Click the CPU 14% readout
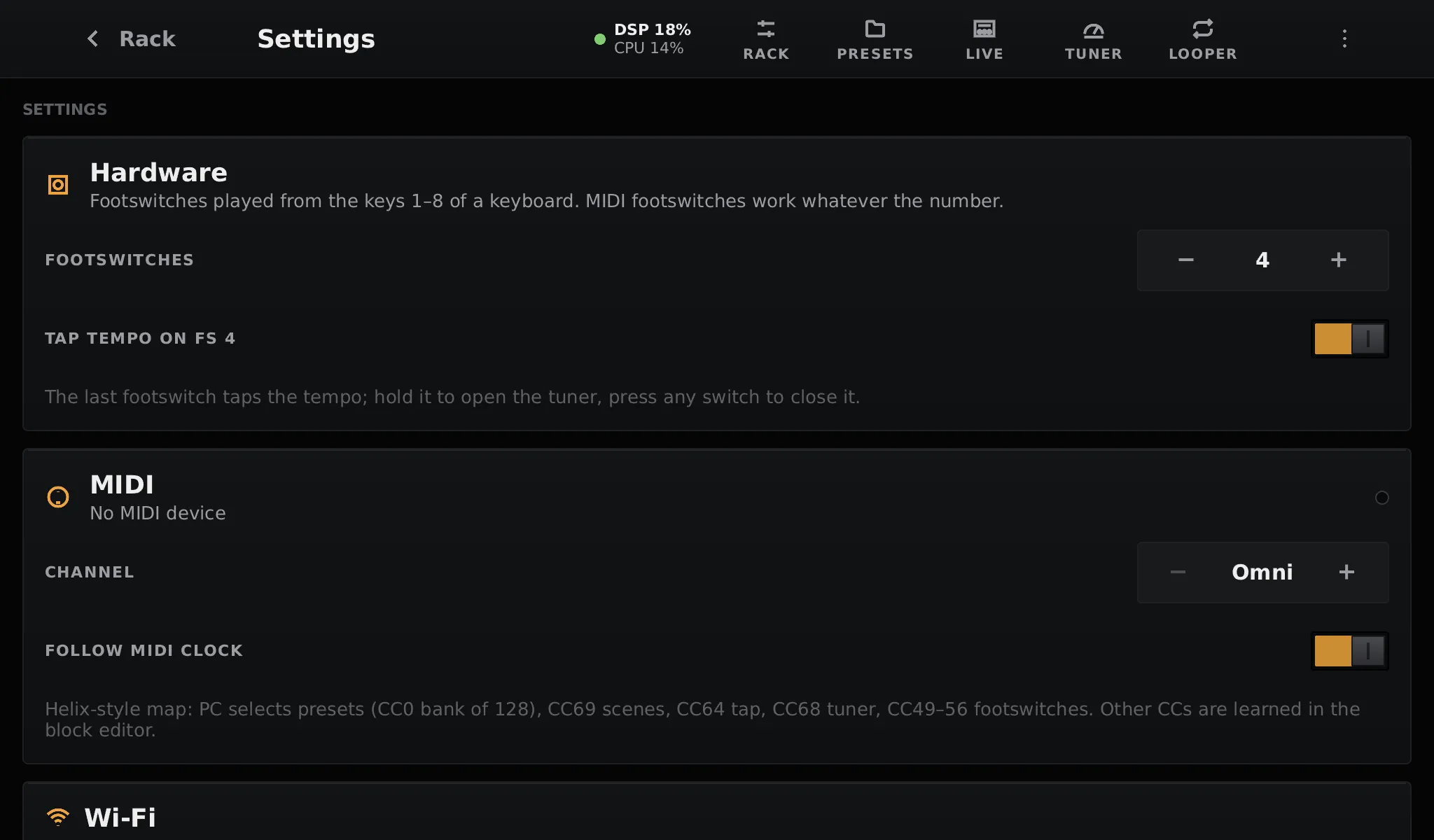1434x840 pixels. point(648,48)
